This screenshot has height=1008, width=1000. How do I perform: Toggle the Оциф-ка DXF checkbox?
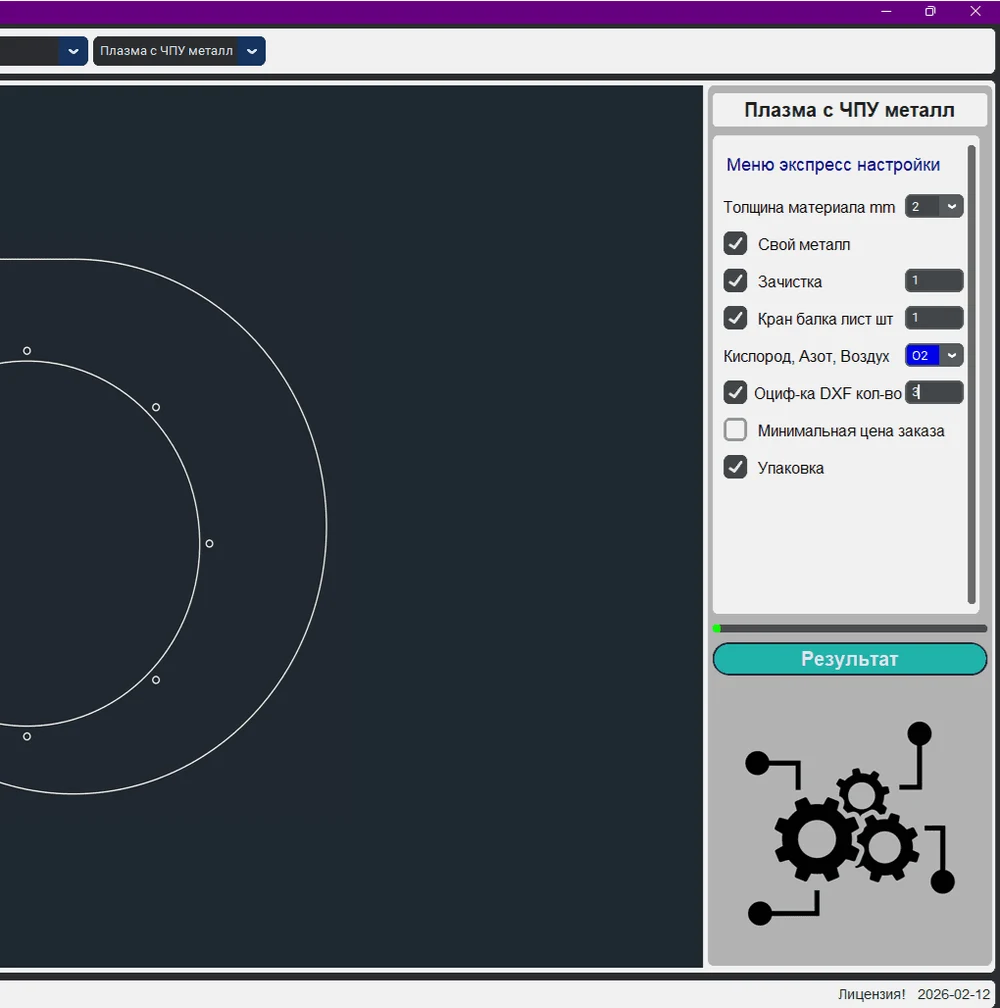click(736, 392)
